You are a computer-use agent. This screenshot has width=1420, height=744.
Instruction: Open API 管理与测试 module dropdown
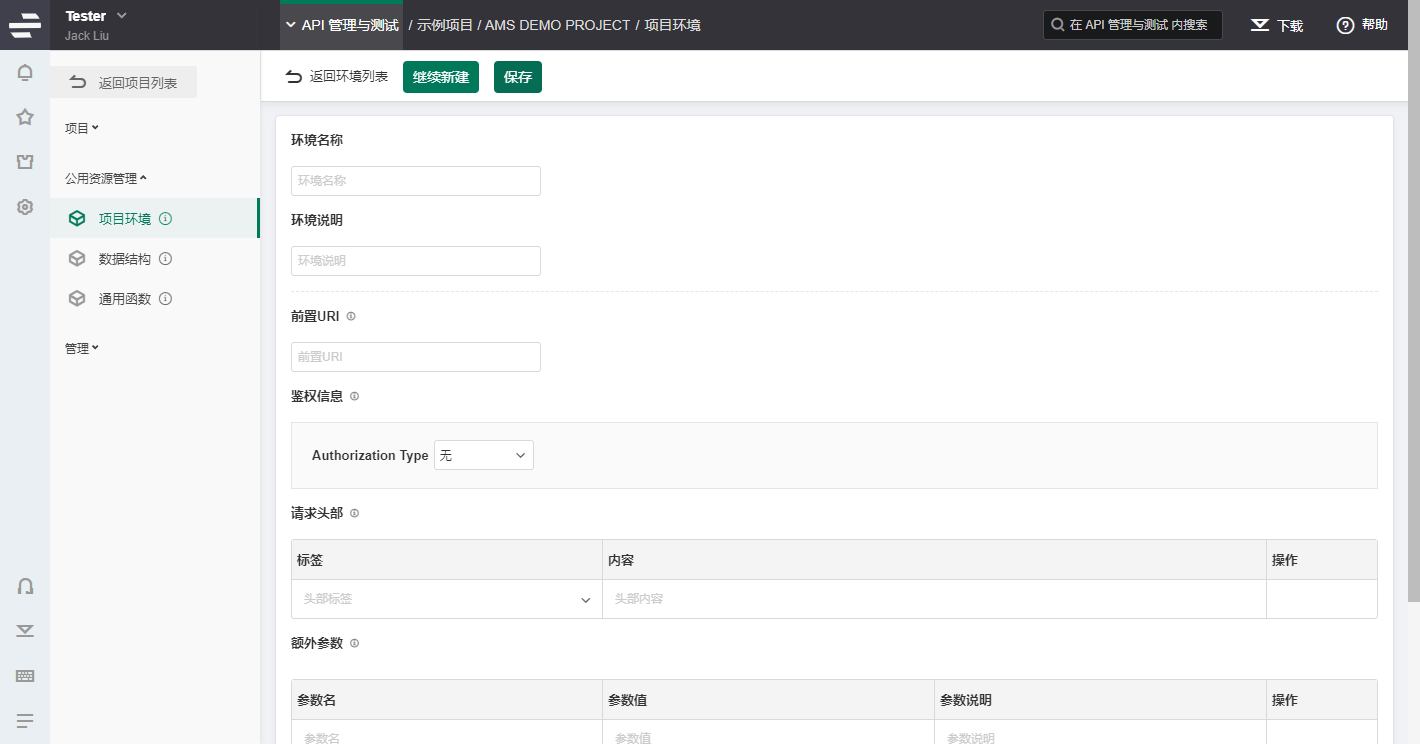click(341, 25)
